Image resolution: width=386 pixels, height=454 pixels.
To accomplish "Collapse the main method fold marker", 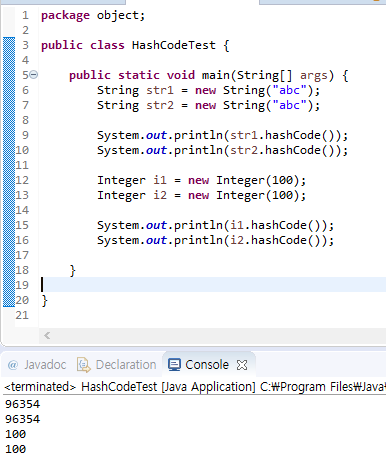I will click(34, 75).
